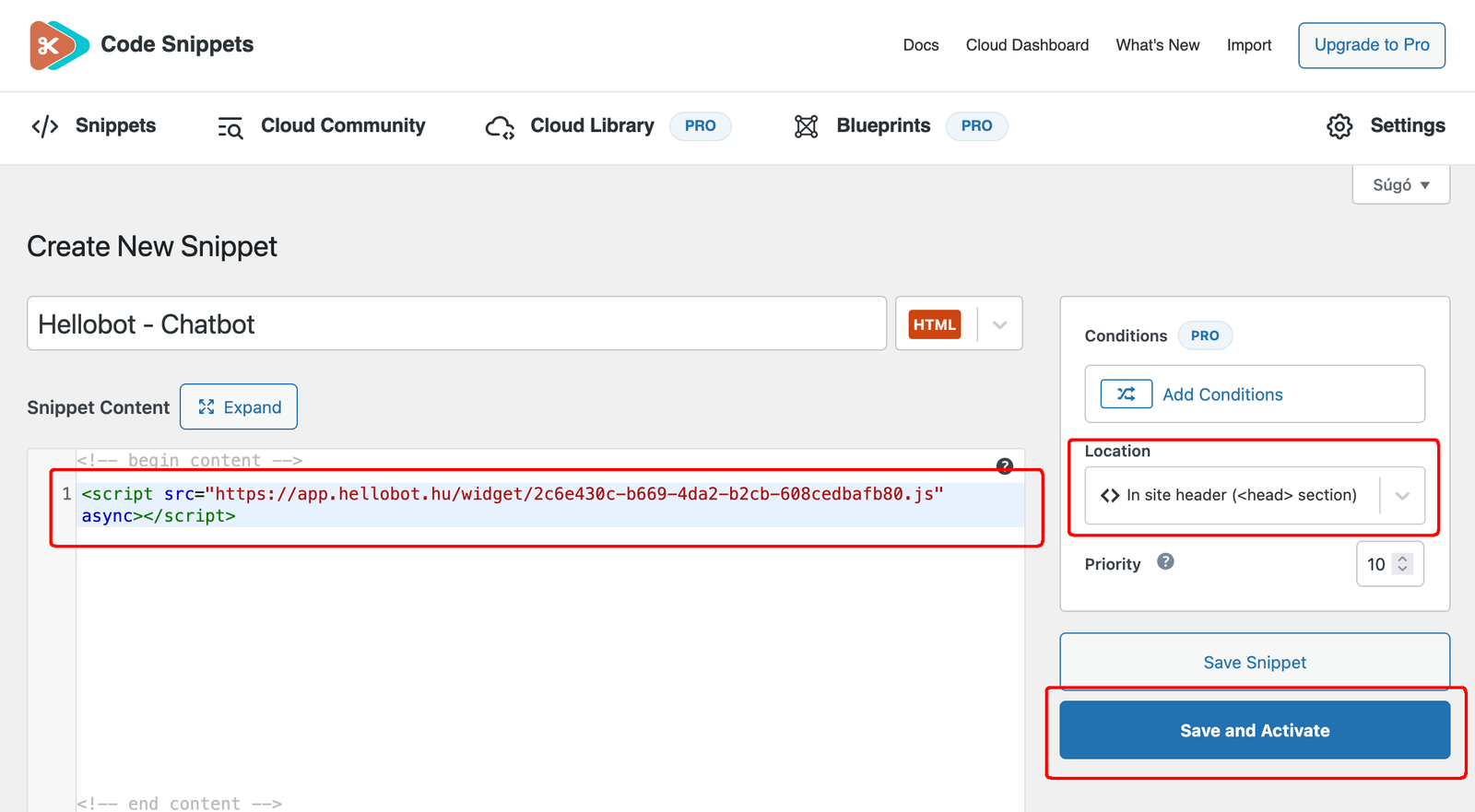Switch to Cloud Community tab
The width and height of the screenshot is (1475, 812).
click(x=322, y=126)
